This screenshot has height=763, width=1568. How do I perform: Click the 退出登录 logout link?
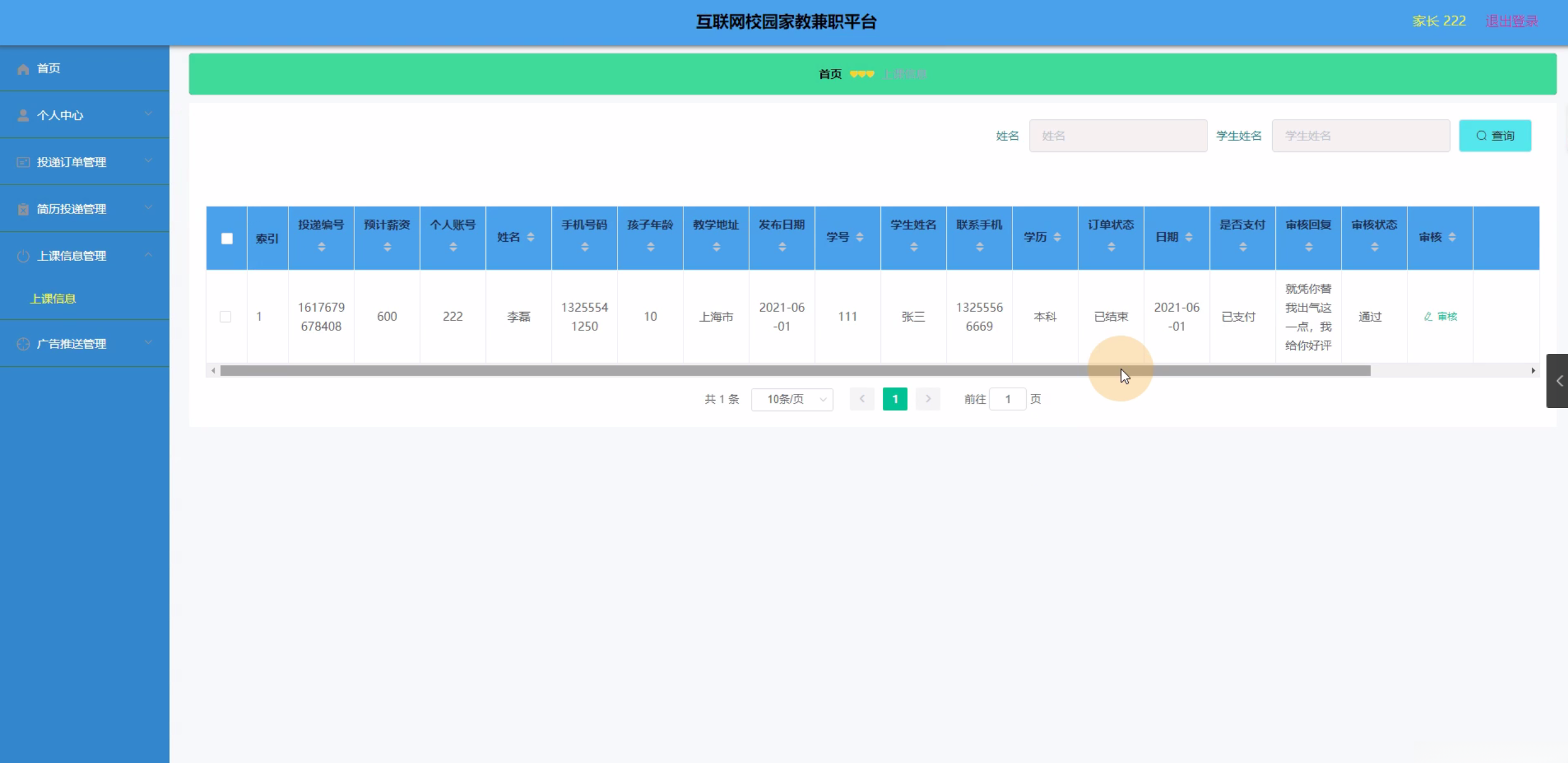[1511, 22]
